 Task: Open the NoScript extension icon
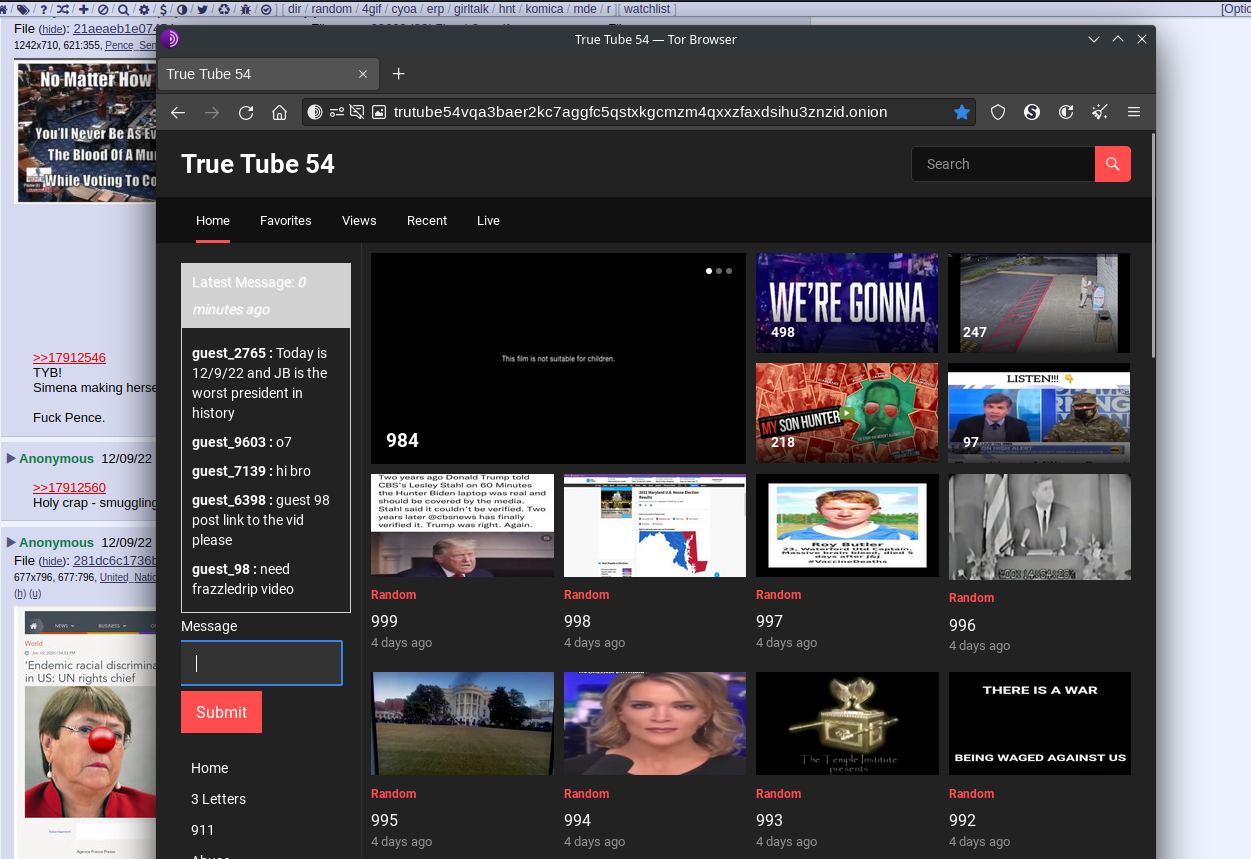coord(1032,112)
